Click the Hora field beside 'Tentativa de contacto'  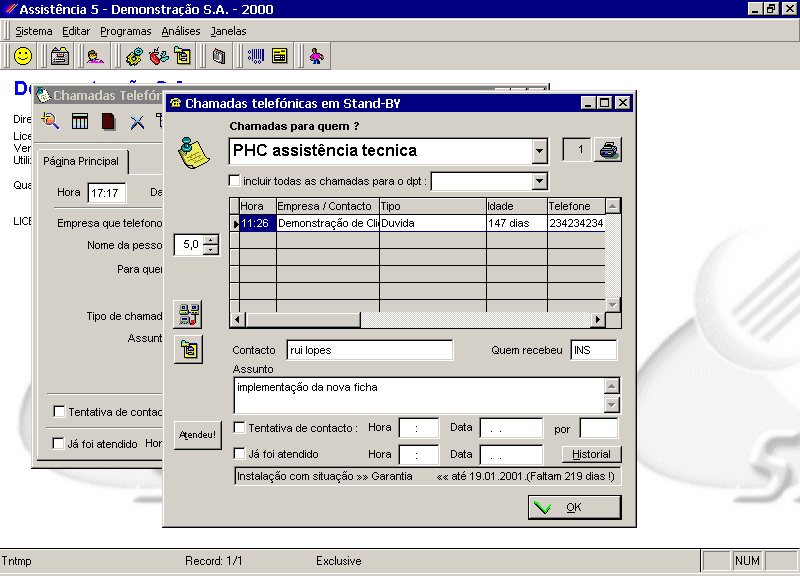(x=419, y=428)
